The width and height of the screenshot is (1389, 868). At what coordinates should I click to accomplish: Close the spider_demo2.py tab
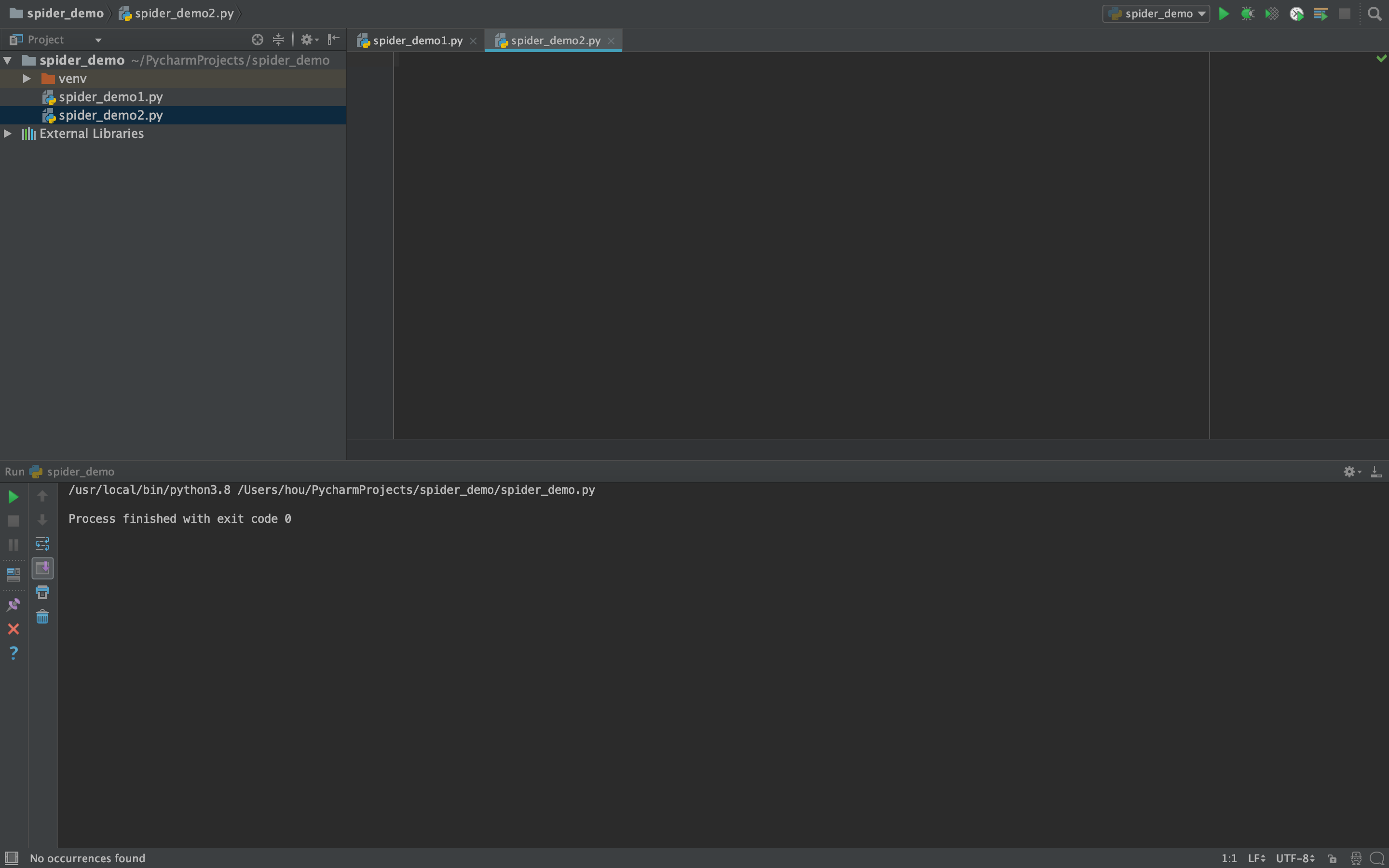coord(611,41)
